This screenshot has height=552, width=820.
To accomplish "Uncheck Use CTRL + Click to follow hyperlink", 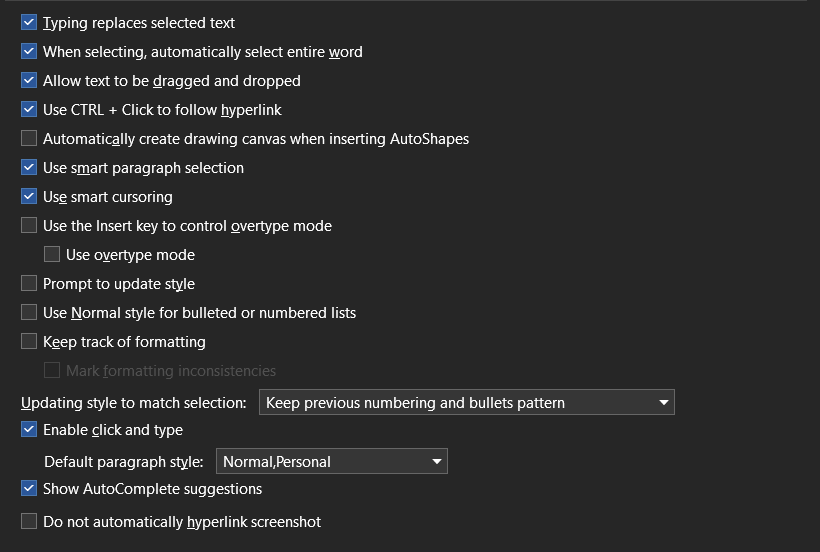I will 29,110.
